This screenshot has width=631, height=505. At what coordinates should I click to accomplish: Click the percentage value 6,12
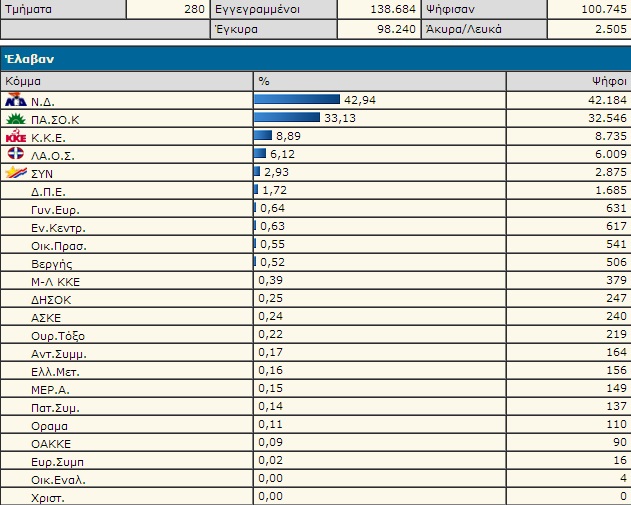(282, 154)
